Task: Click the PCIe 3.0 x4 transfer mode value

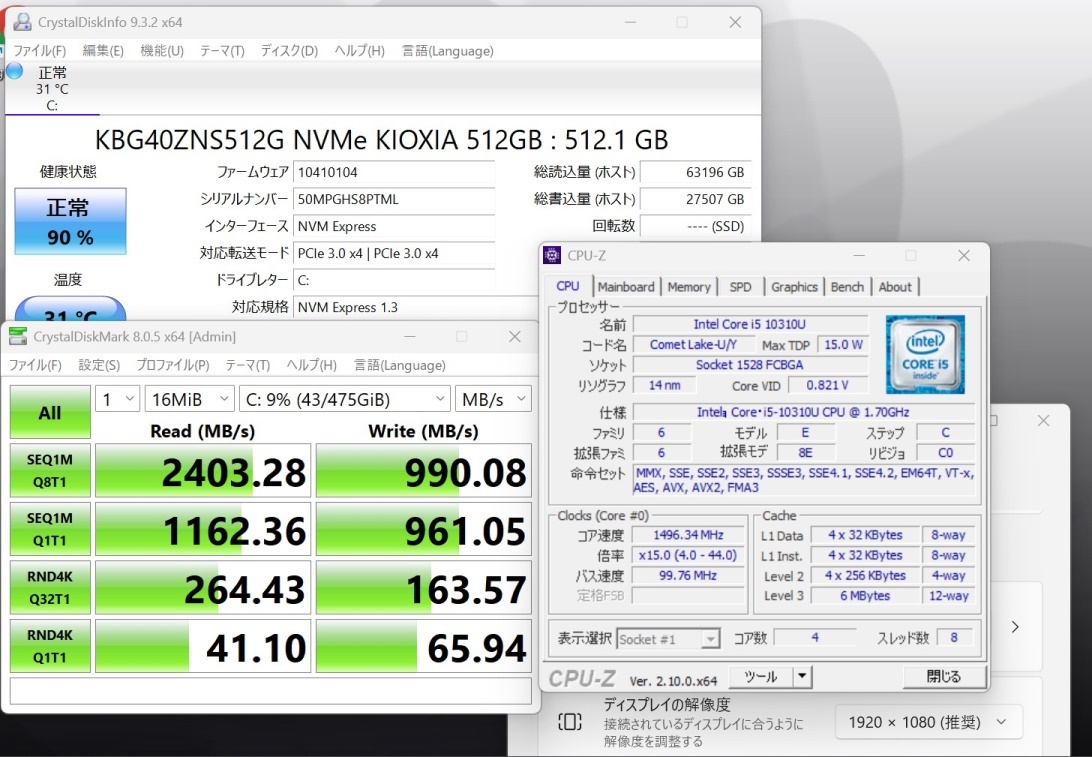Action: pyautogui.click(x=394, y=253)
